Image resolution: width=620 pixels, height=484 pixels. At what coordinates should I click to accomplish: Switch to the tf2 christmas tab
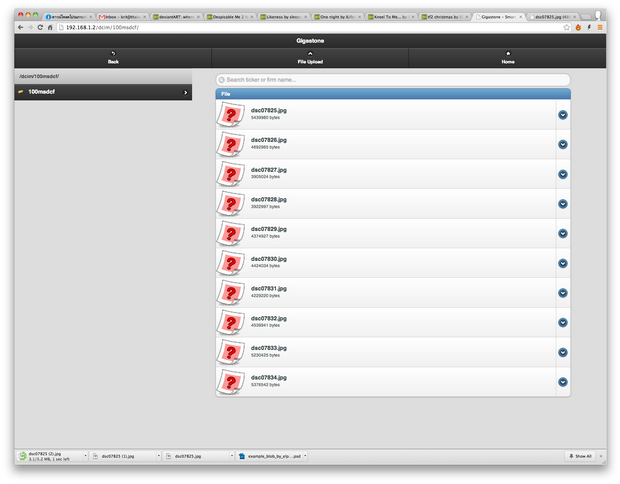click(445, 17)
